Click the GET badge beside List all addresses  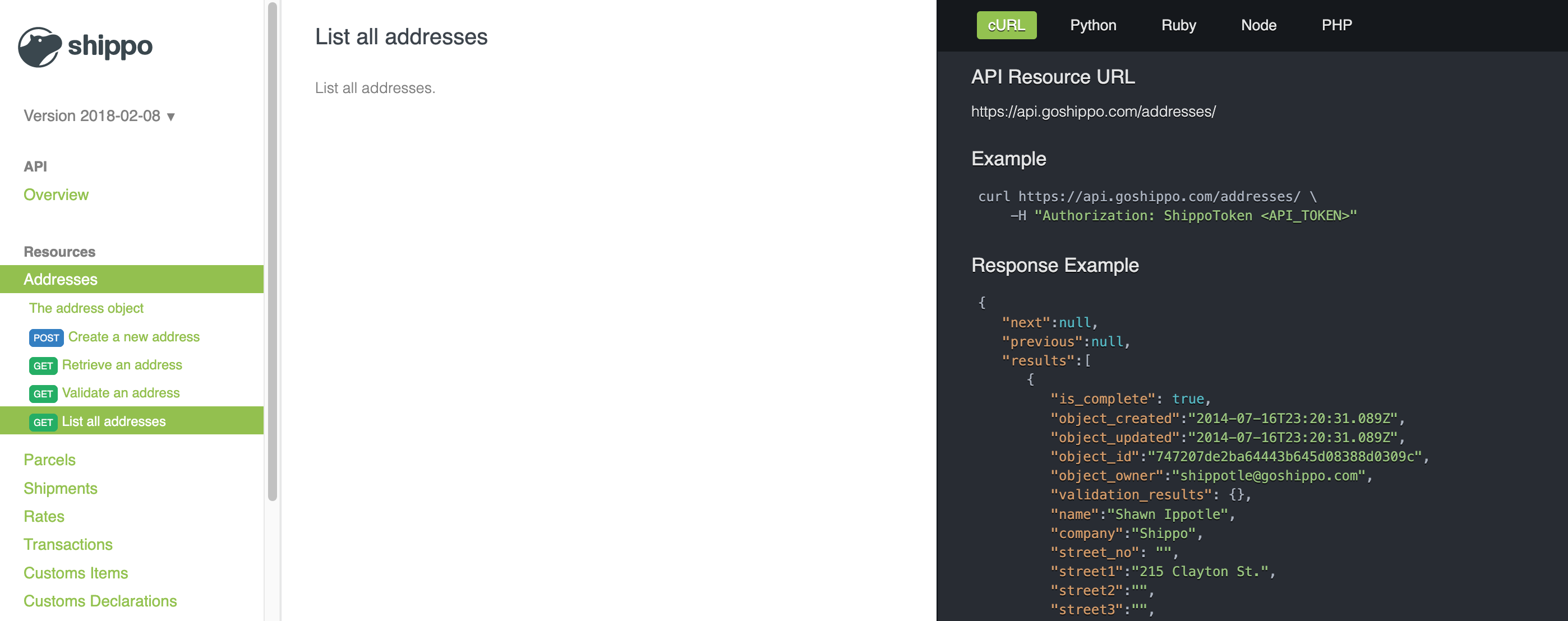(43, 422)
